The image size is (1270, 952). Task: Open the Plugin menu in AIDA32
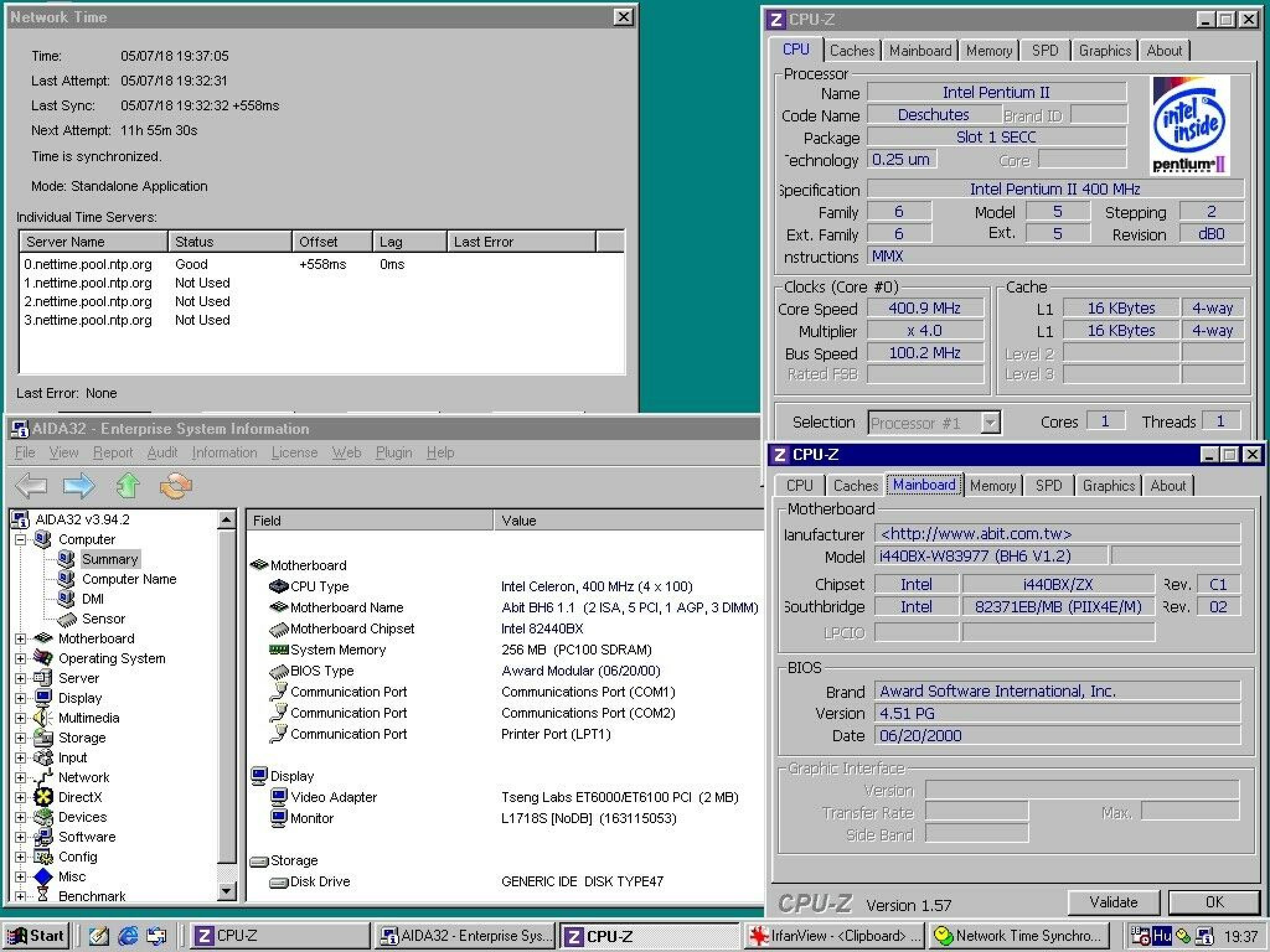(x=394, y=452)
